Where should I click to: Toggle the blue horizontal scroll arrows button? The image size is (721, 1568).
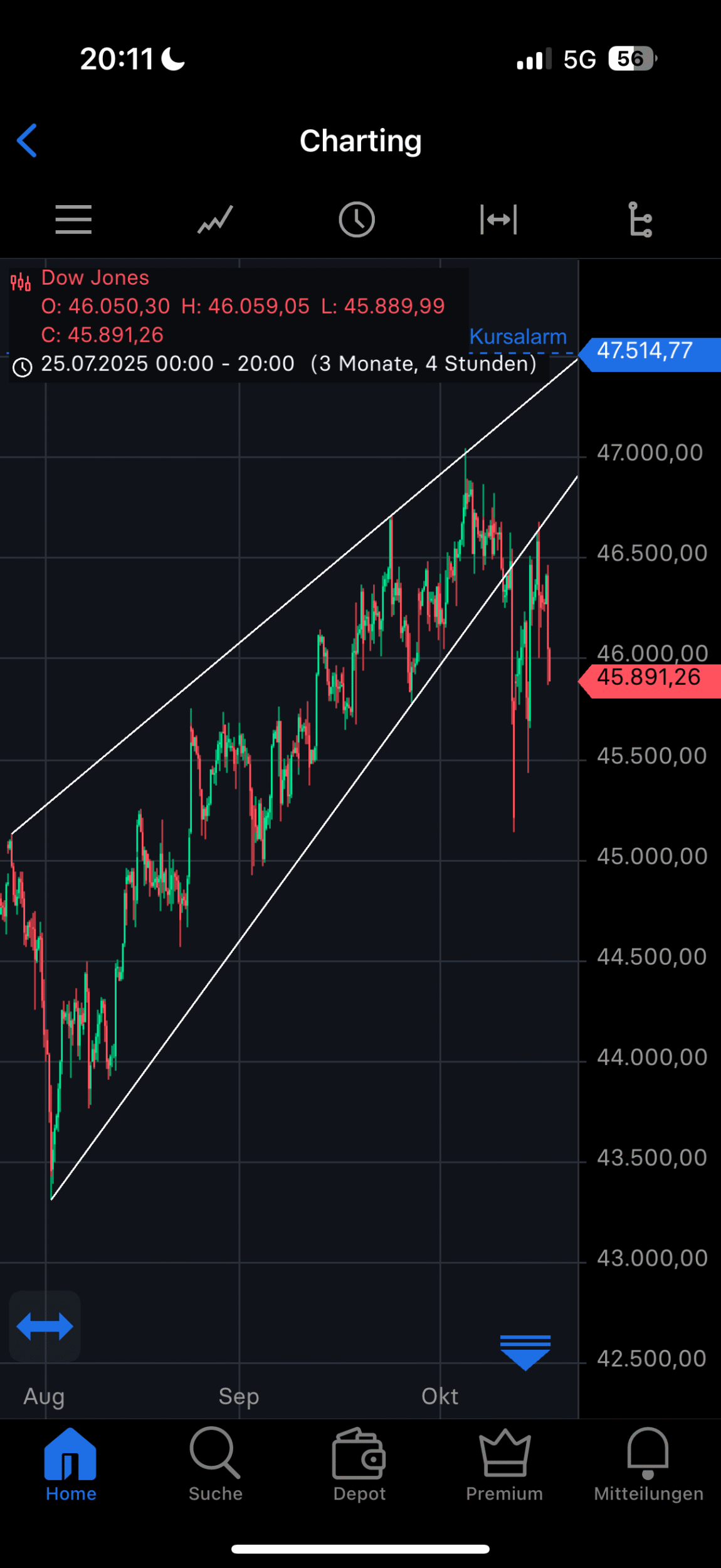tap(45, 1327)
